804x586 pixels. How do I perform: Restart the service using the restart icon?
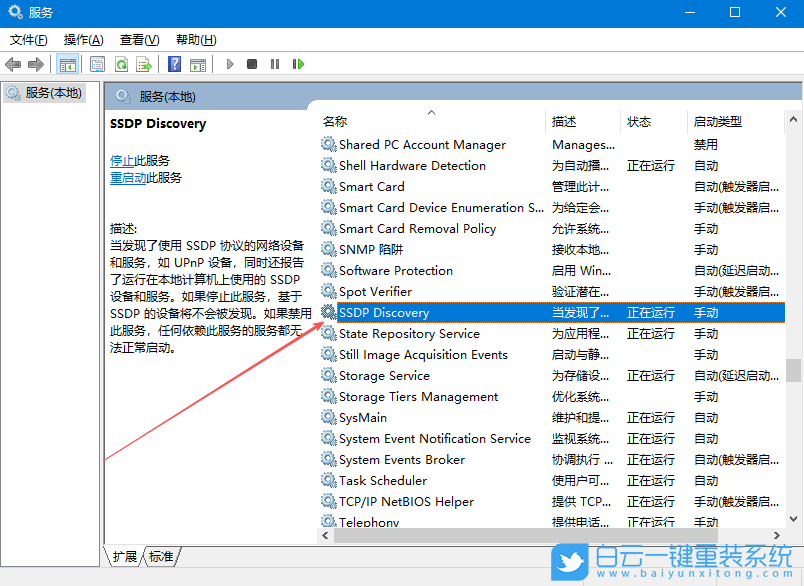297,63
